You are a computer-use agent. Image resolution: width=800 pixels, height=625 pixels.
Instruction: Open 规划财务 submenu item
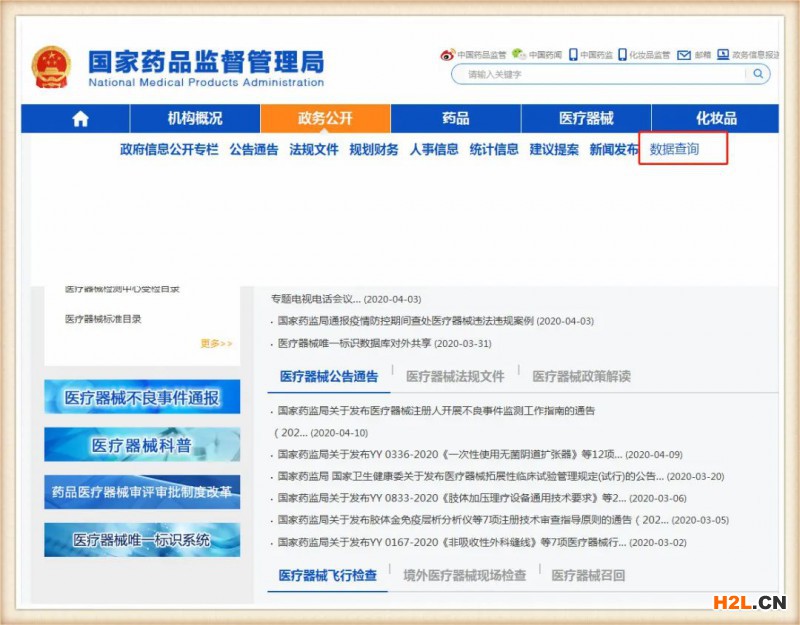373,149
